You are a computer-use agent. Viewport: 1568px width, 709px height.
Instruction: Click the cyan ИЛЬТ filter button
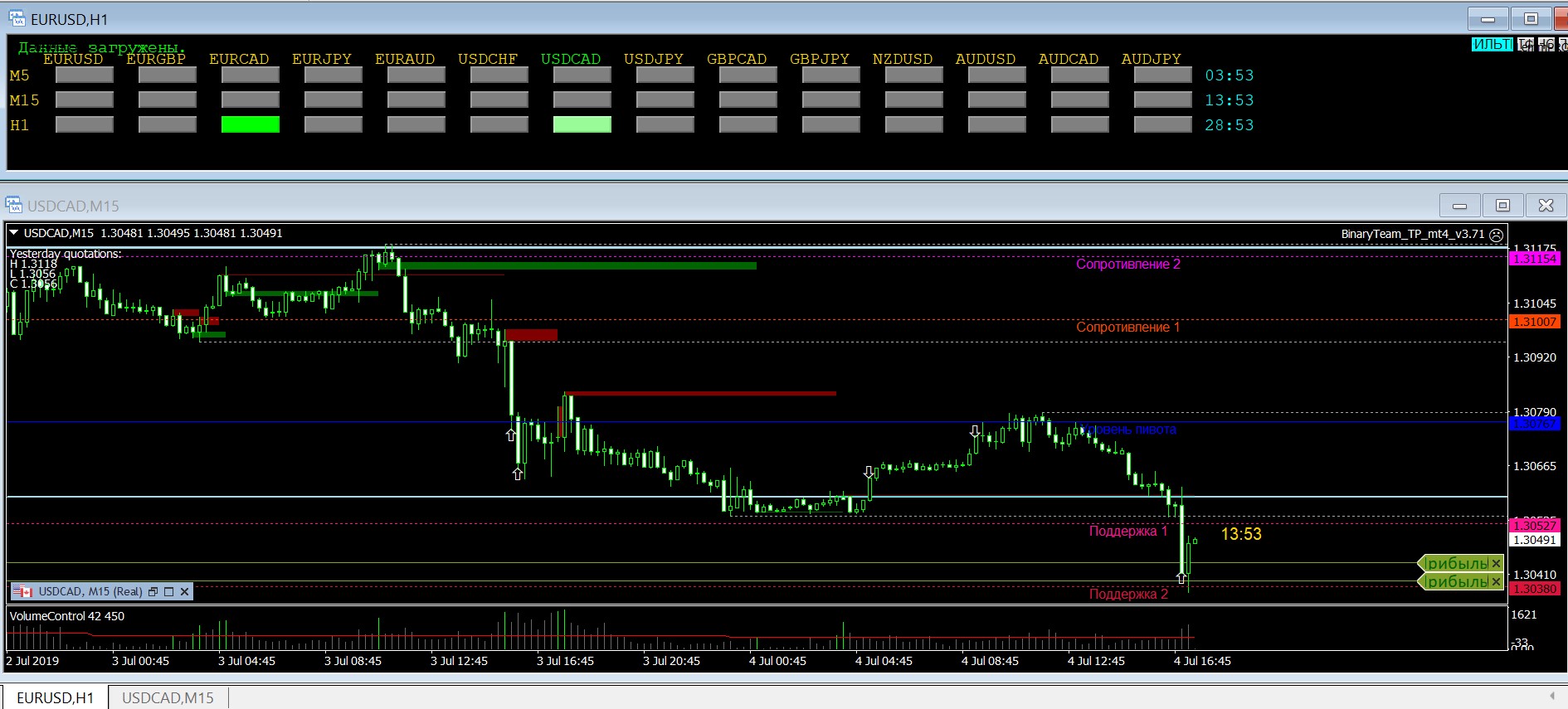click(x=1492, y=45)
